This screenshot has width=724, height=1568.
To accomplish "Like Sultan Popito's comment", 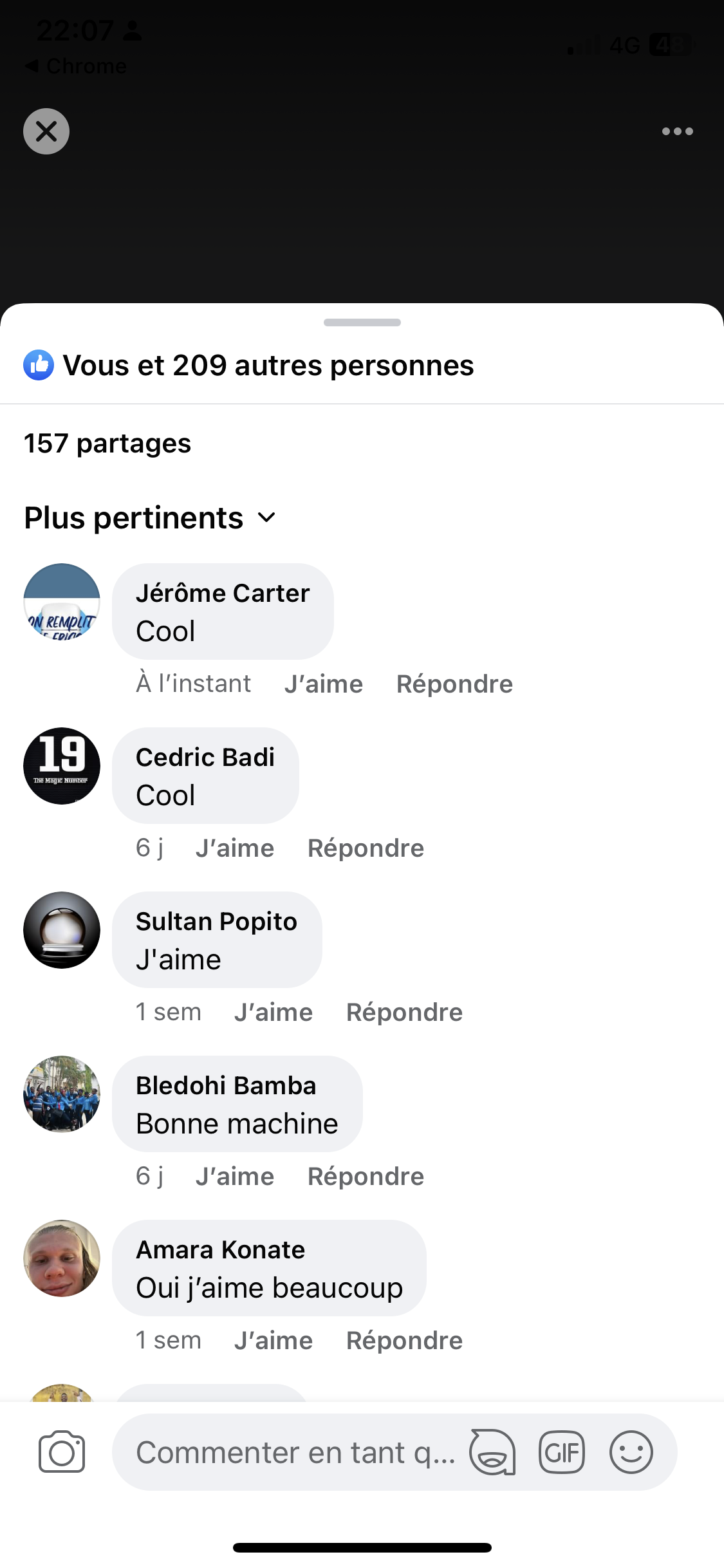I will [x=274, y=1012].
